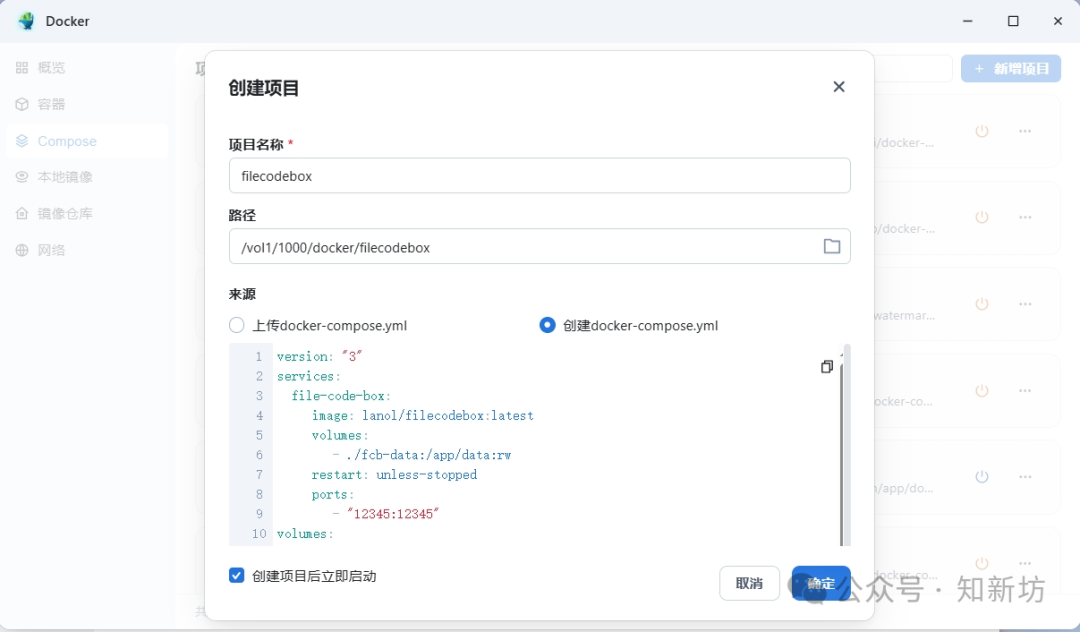Open more options for the first project row
Screen dimensions: 1080x632
(1025, 131)
